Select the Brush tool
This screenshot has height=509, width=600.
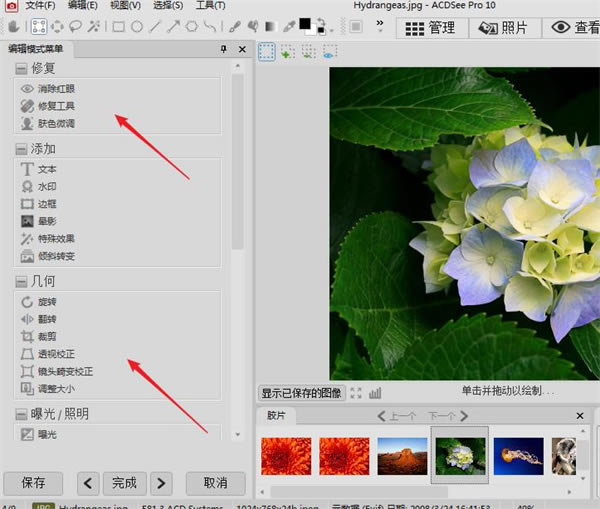[x=235, y=26]
